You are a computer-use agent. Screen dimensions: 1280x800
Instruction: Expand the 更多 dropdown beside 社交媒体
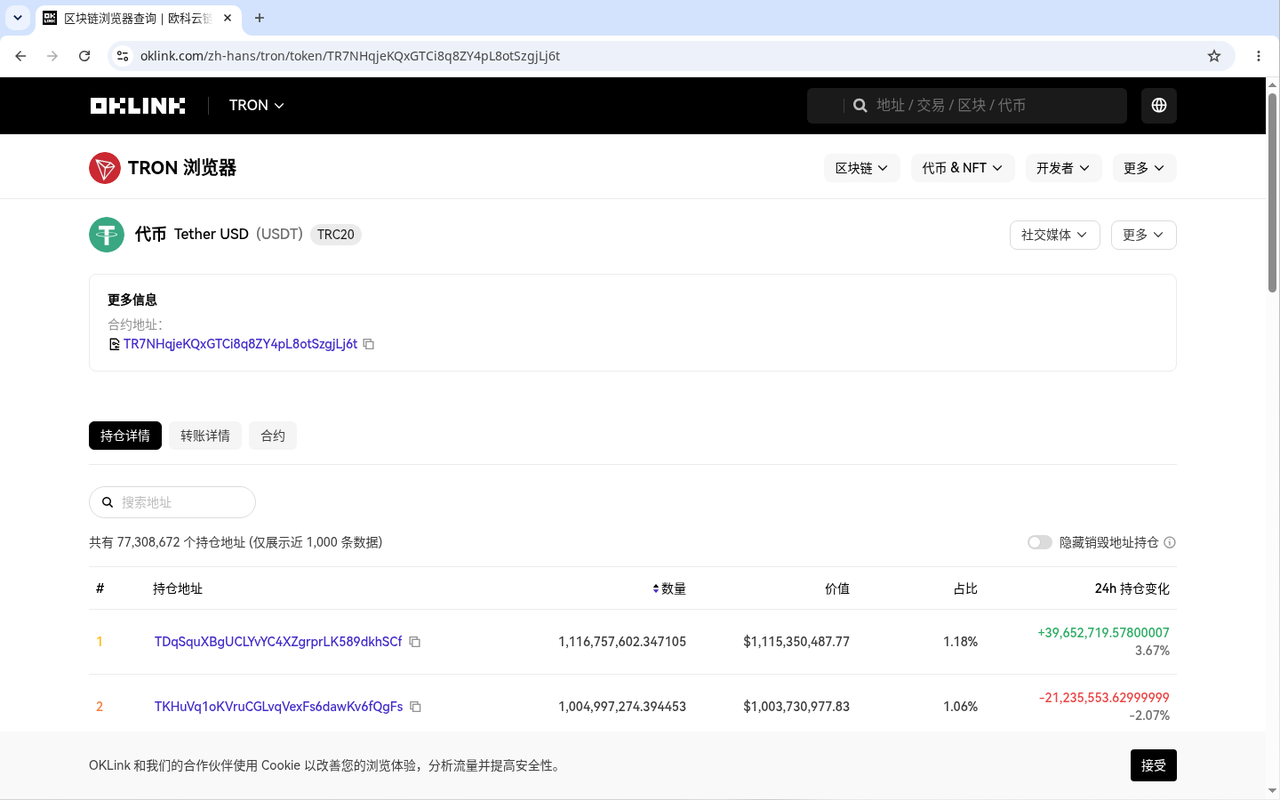click(x=1144, y=235)
